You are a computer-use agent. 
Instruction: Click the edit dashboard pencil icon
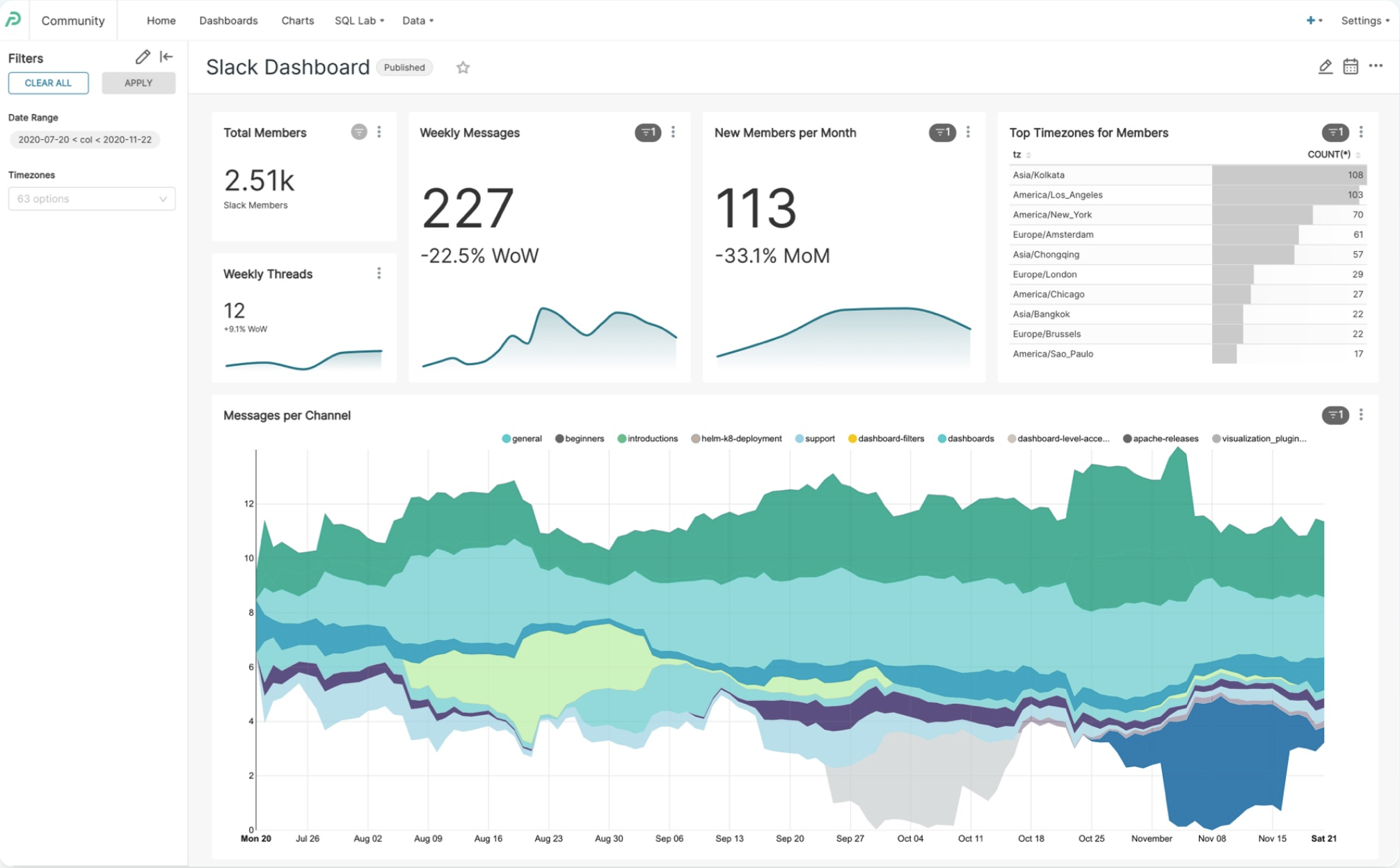[x=1325, y=67]
